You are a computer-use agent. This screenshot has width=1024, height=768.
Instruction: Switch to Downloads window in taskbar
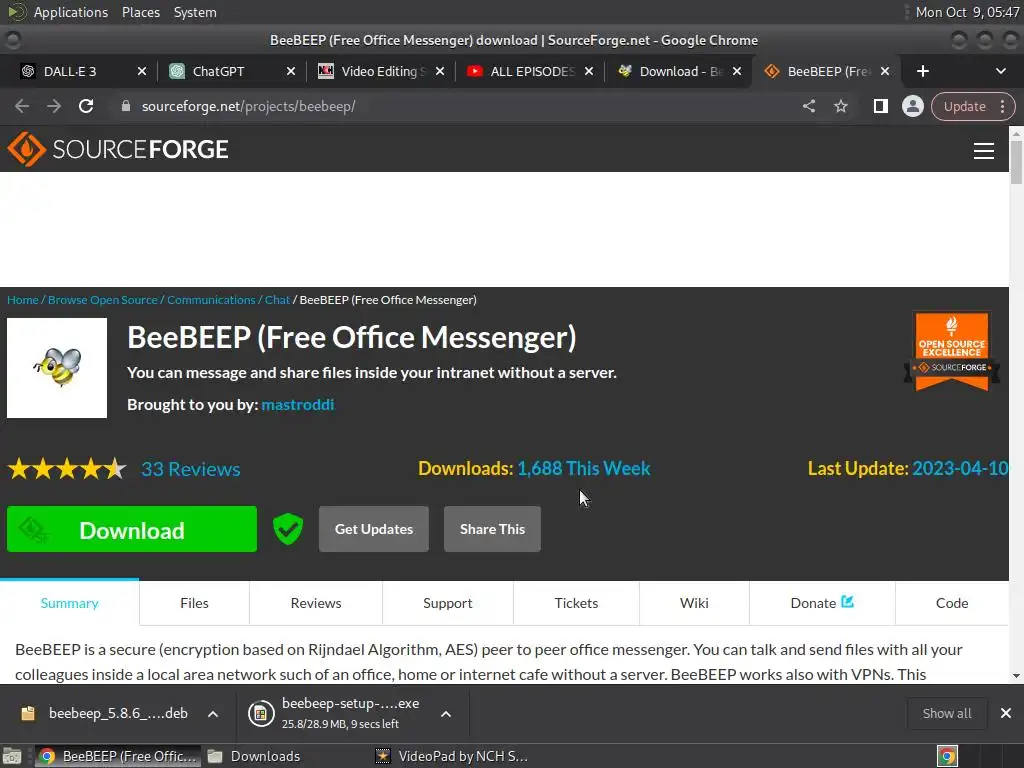(x=255, y=756)
